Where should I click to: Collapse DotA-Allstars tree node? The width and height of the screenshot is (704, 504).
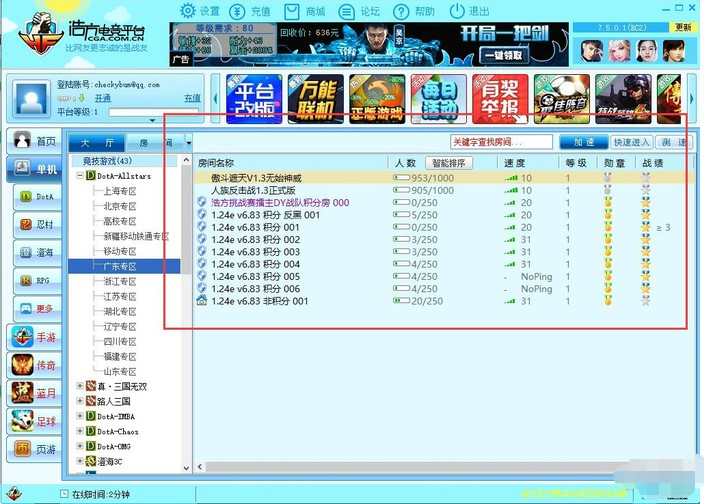[x=79, y=175]
